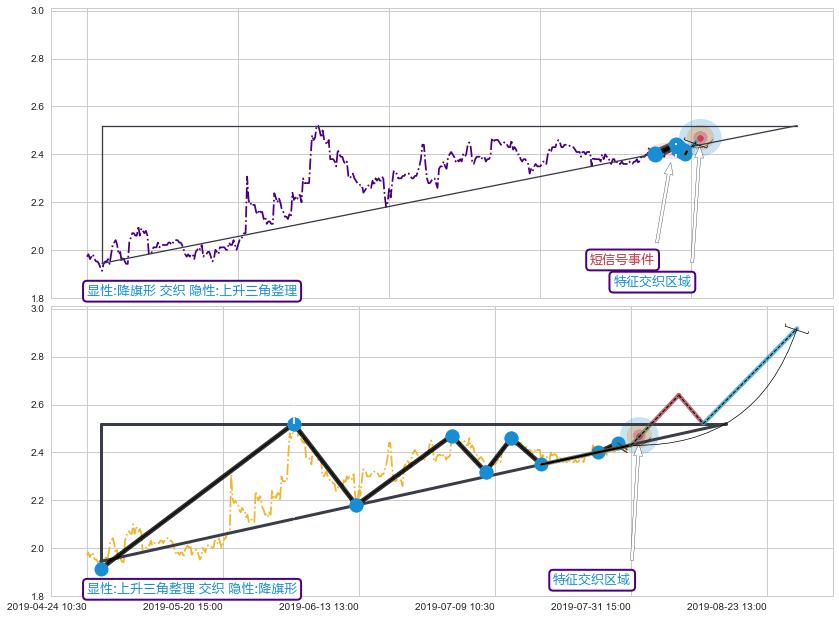Select the 显性:上升三角整理 交织 隐性:降旗形 label
The height and width of the screenshot is (619, 839).
pyautogui.click(x=192, y=589)
